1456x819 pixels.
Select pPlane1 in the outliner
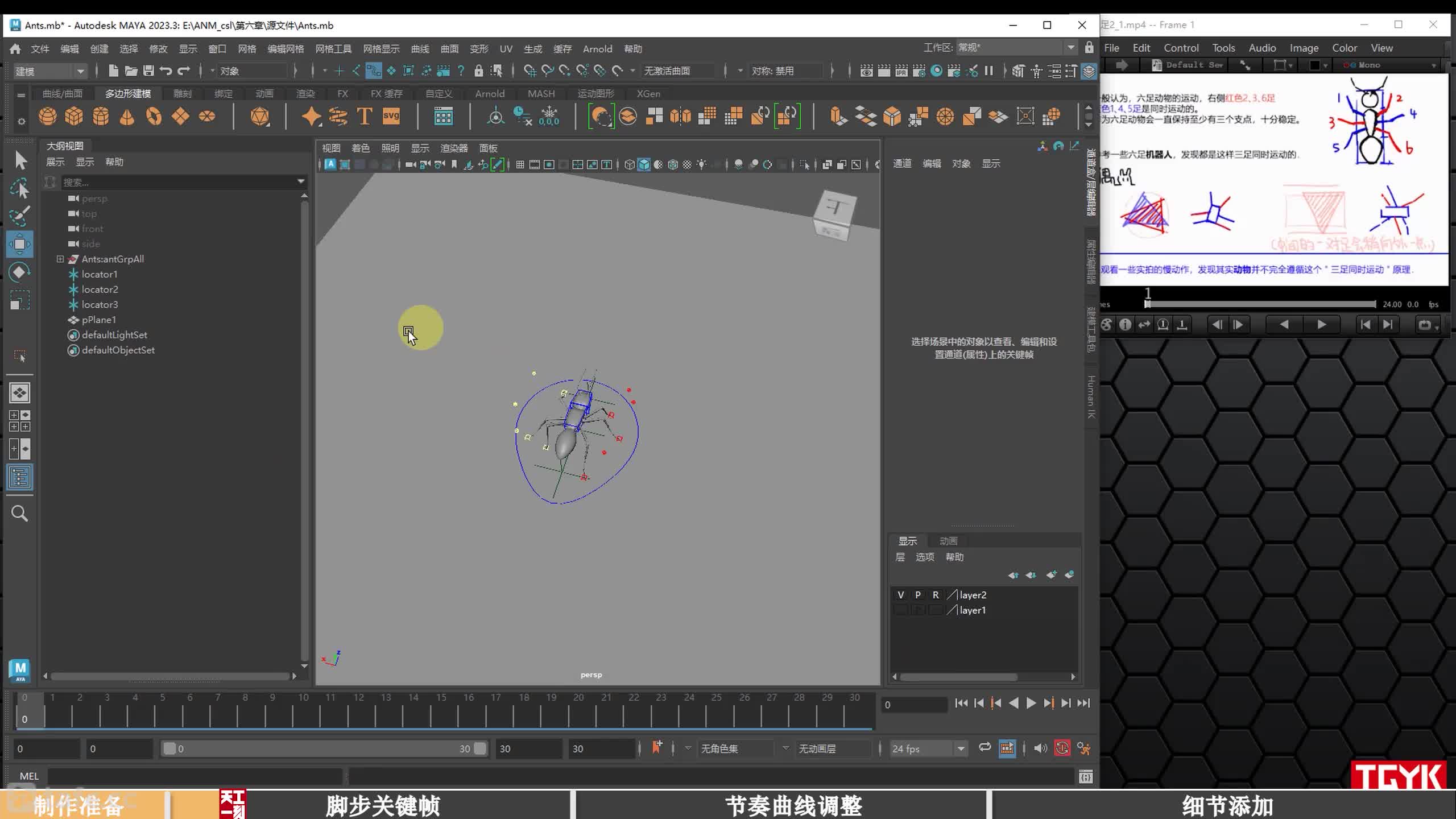pos(99,320)
